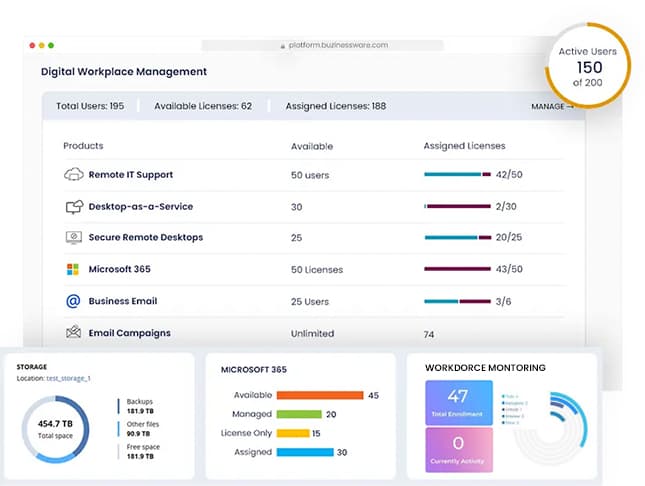Click the platform.buzinessware.com address bar

point(340,45)
